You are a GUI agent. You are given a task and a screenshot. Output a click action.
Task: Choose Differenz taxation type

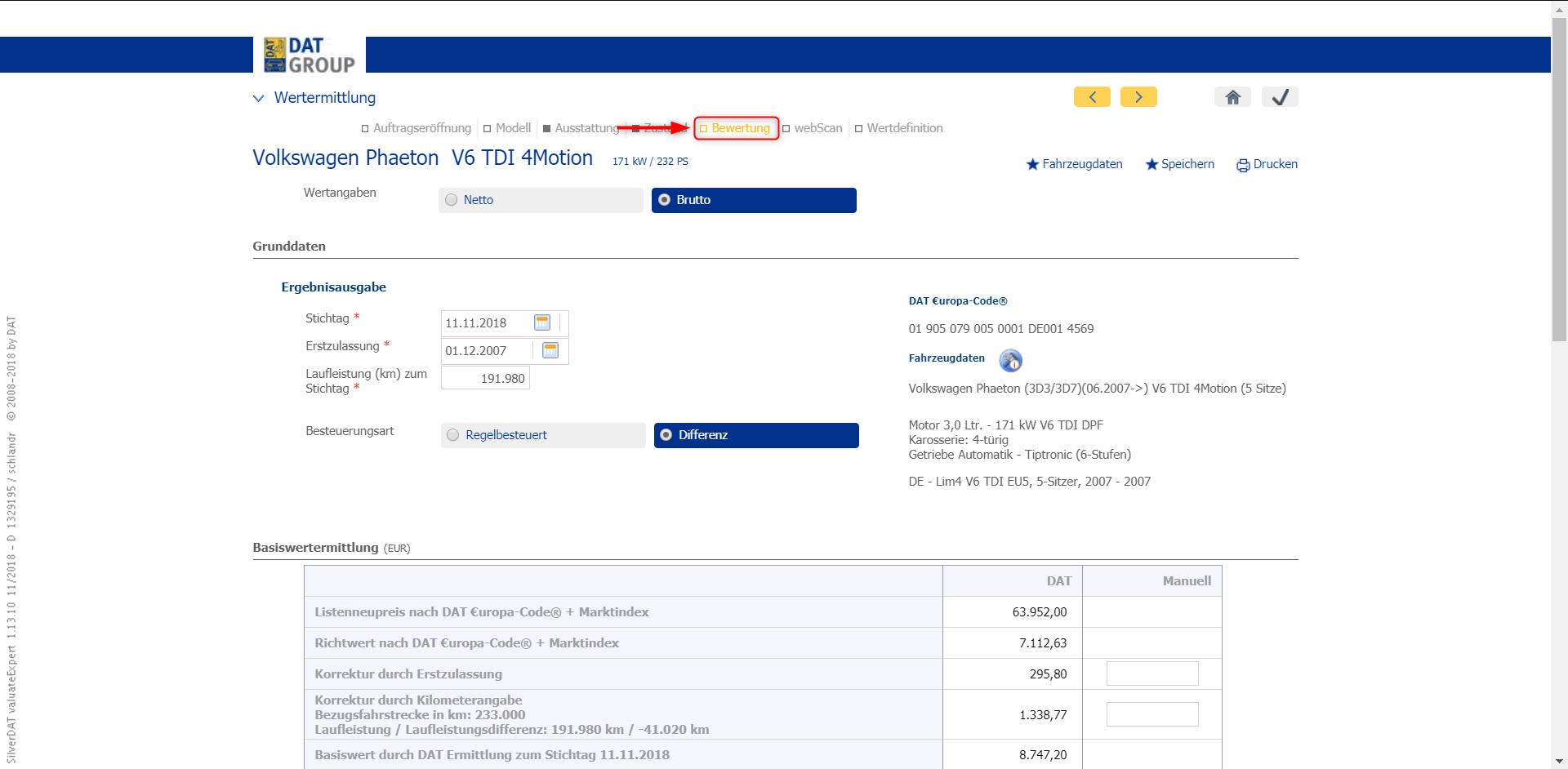(756, 435)
